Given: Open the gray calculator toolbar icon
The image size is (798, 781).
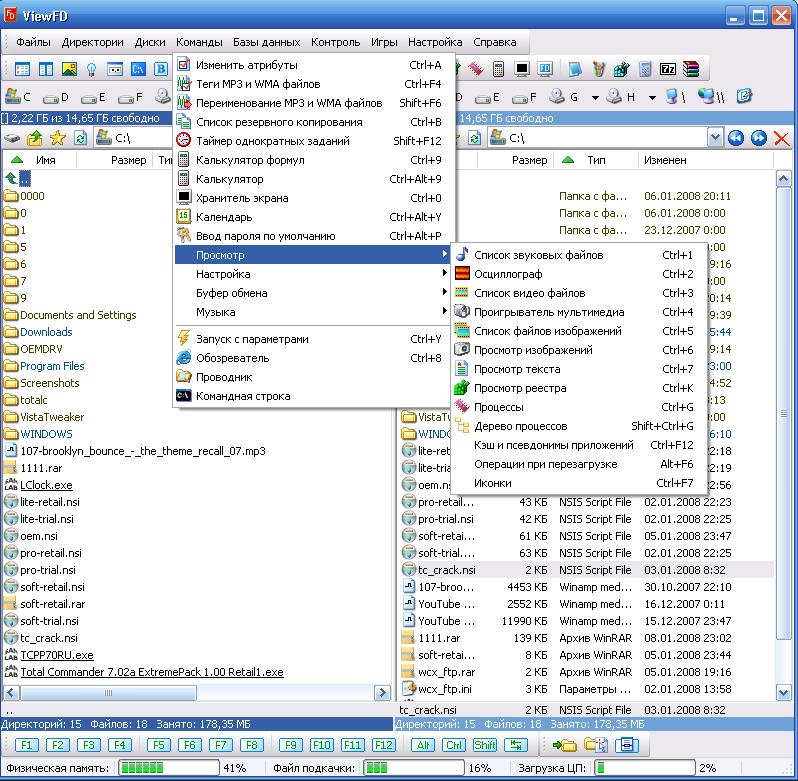Looking at the screenshot, I should tap(499, 69).
